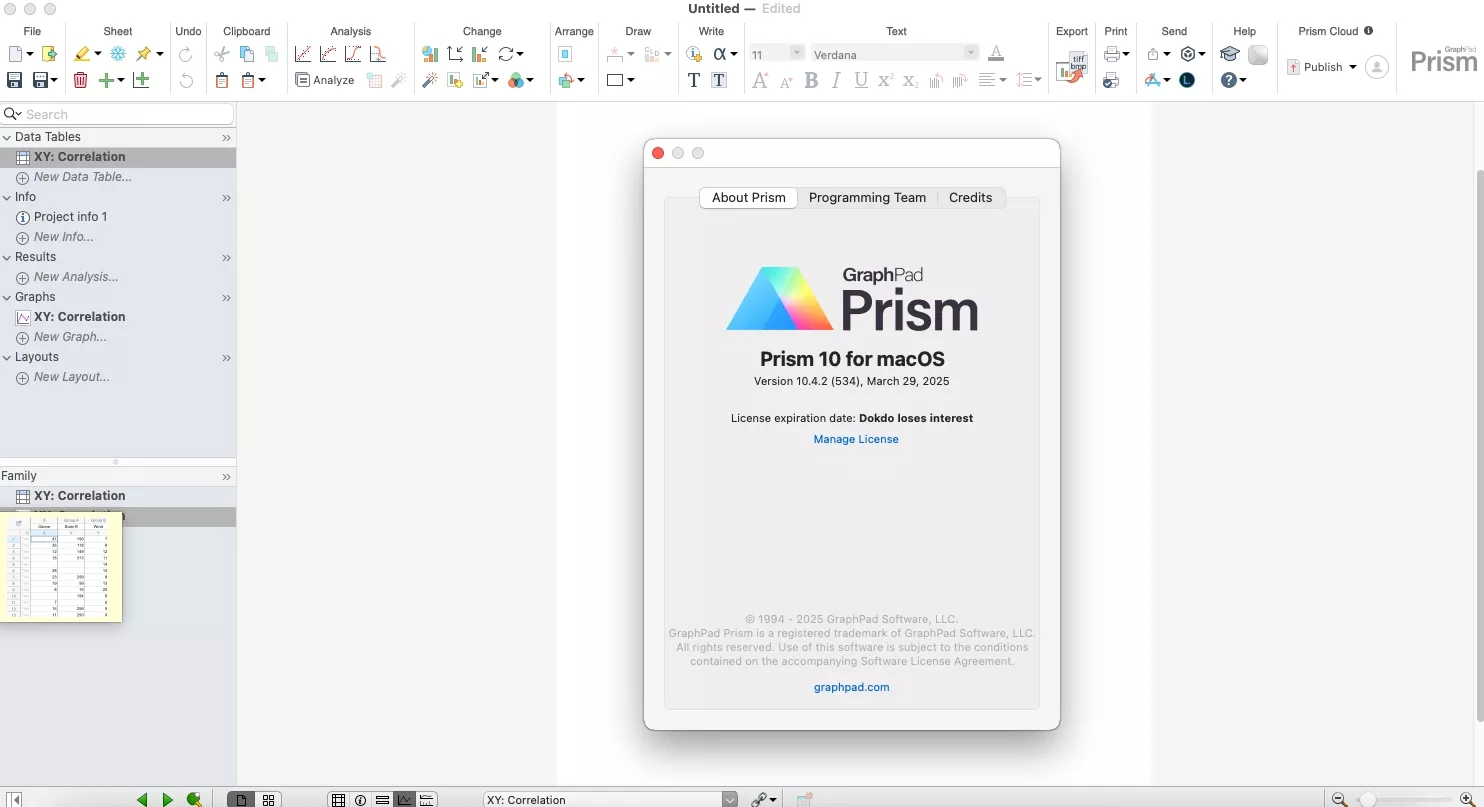Click the Prism Cloud user avatar icon
Viewport: 1484px width, 807px height.
click(x=1376, y=67)
